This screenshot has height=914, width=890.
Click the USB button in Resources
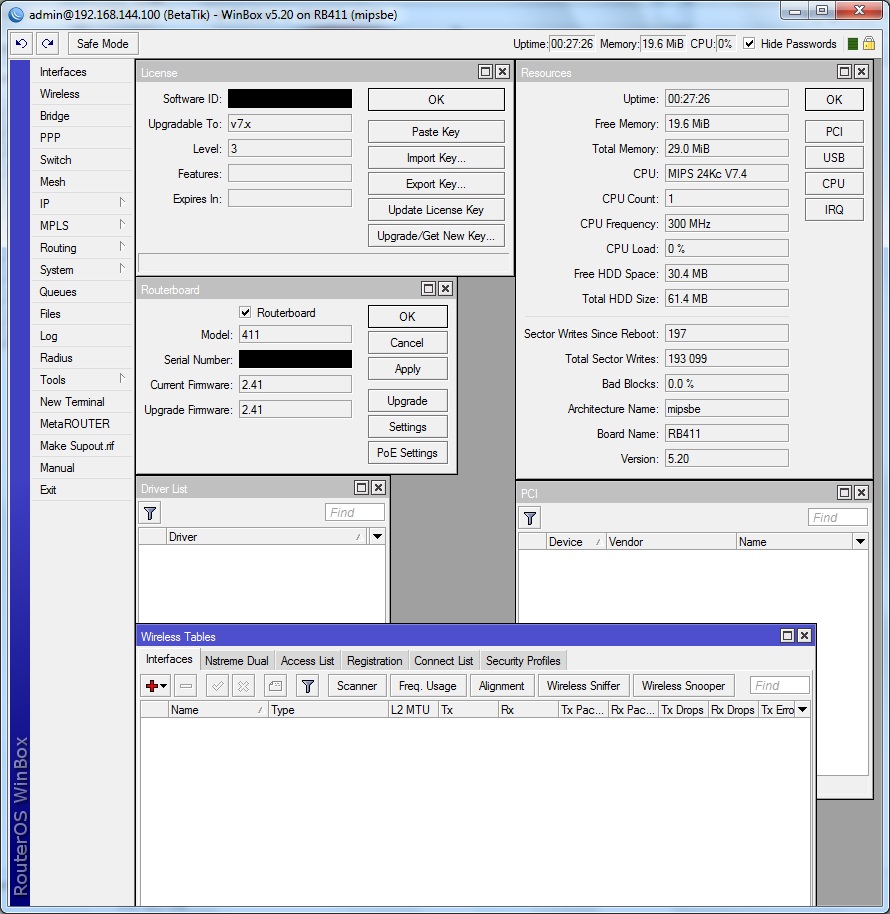click(x=834, y=158)
